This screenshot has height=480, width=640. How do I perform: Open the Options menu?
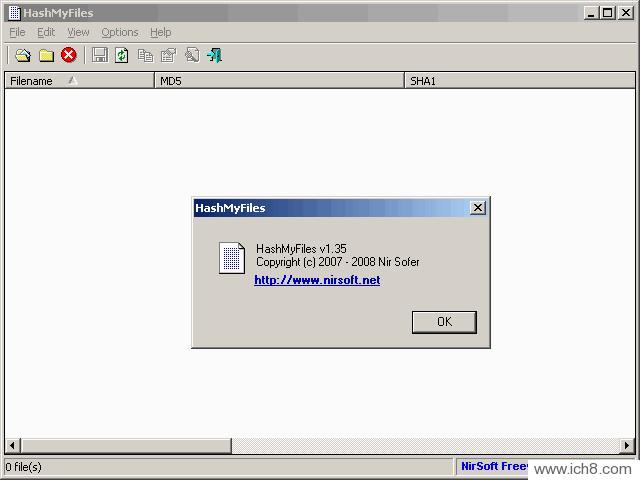pos(120,32)
